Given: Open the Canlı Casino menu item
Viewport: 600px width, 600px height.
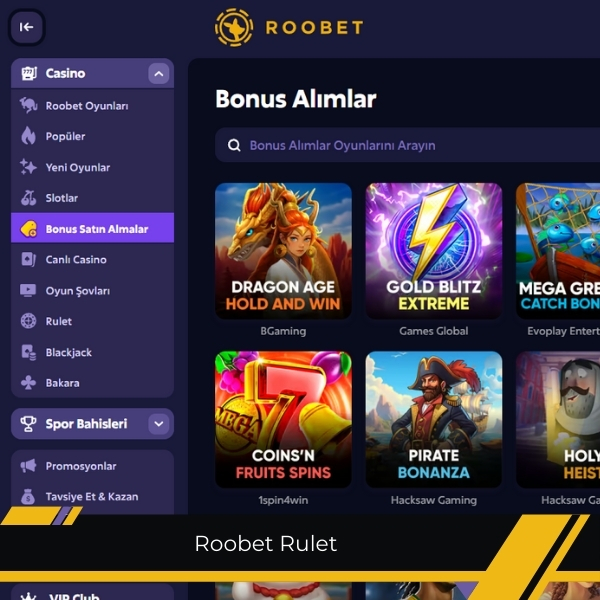Looking at the screenshot, I should click(x=93, y=259).
